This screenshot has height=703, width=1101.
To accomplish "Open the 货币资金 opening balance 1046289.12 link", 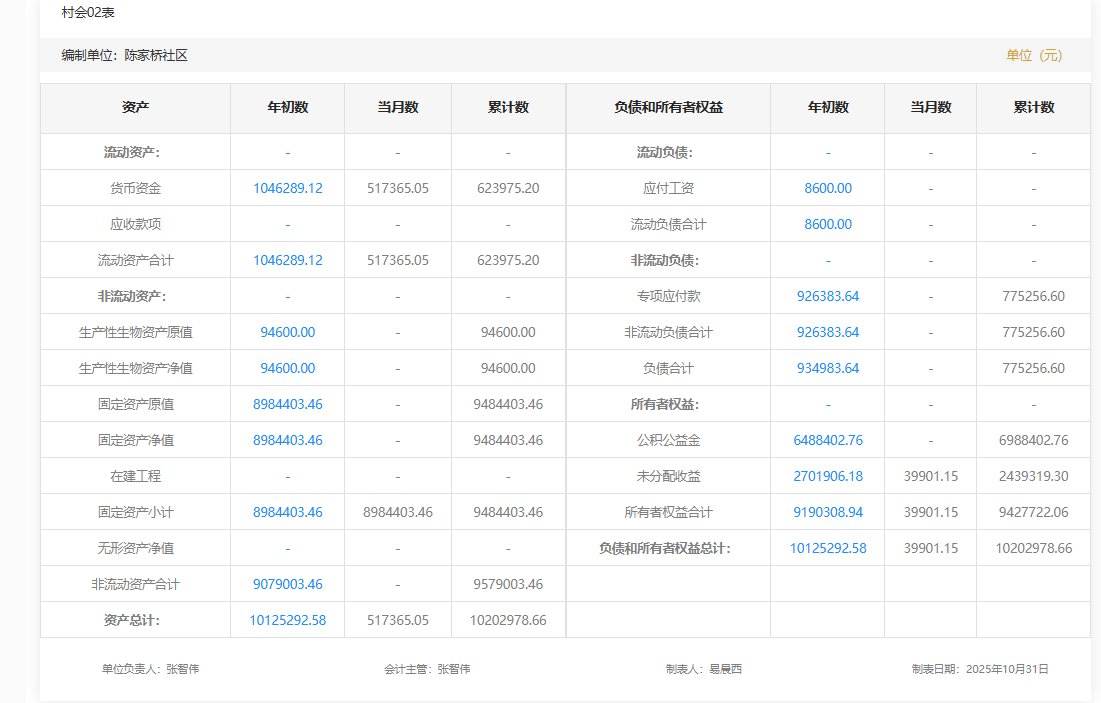I will point(287,188).
